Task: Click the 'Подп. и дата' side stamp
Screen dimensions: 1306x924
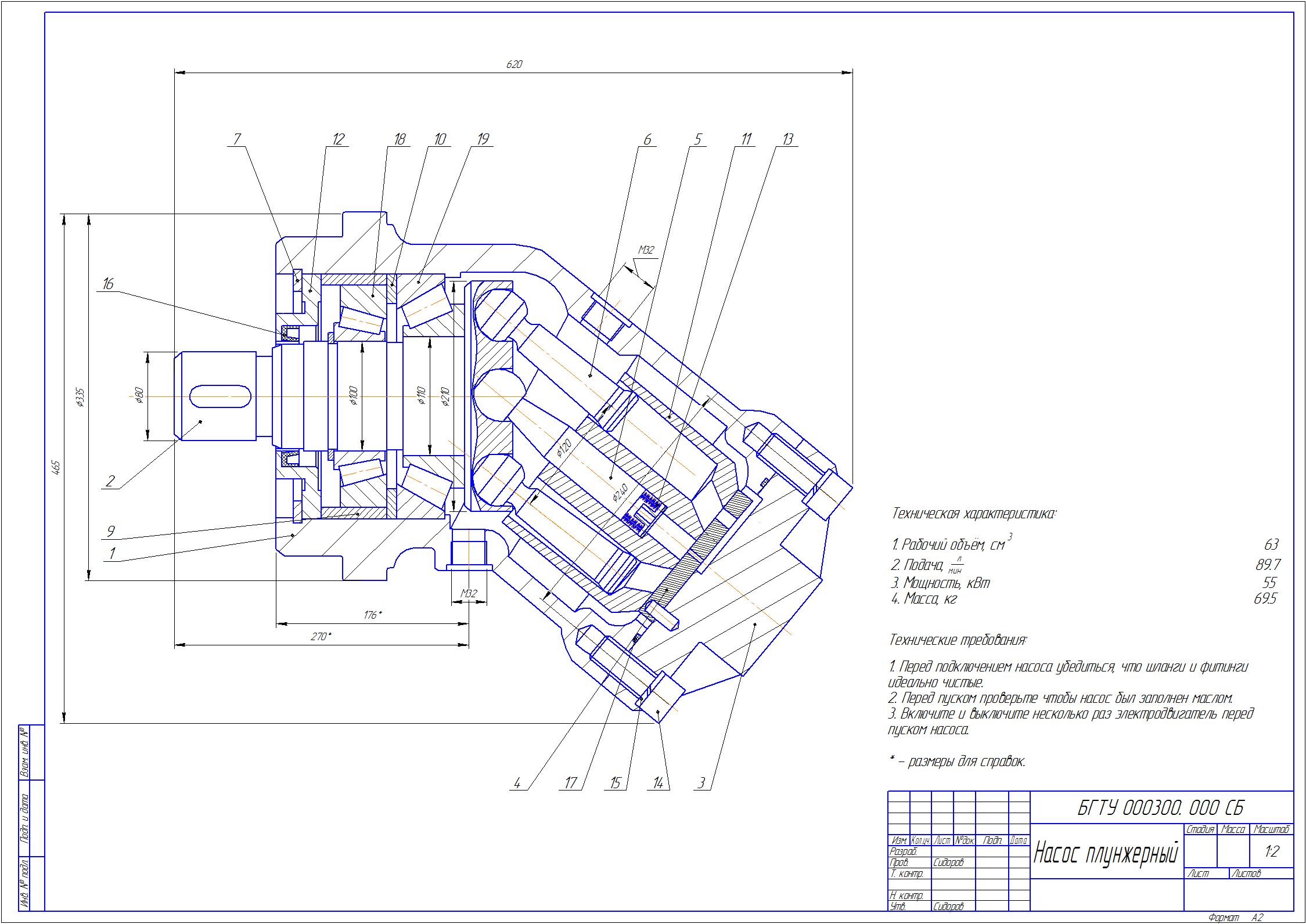Action: 25,817
